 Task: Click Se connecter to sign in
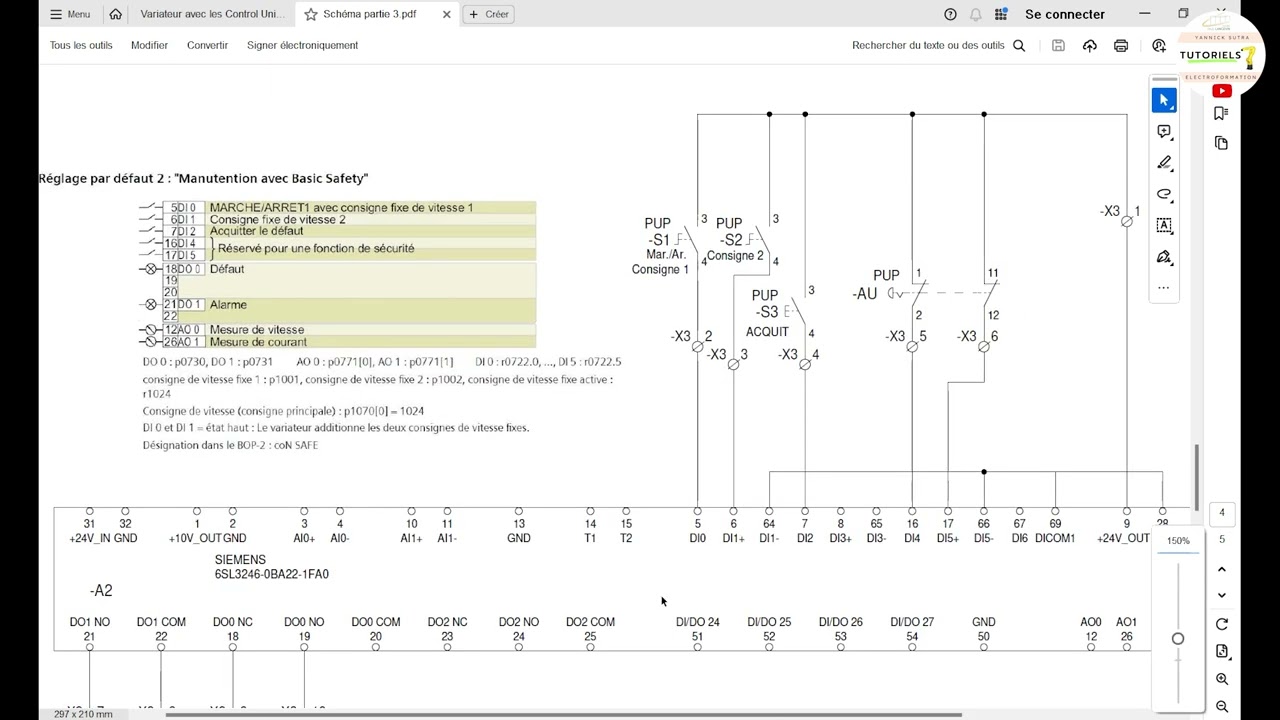point(1065,14)
